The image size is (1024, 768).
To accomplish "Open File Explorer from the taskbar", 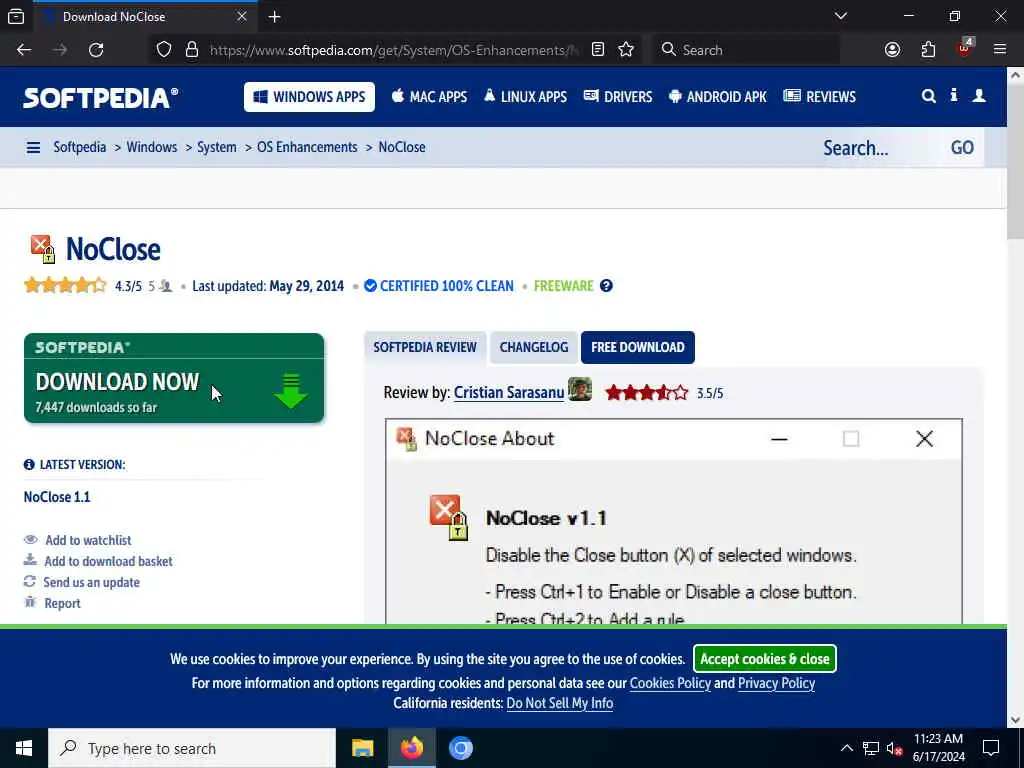I will click(362, 748).
